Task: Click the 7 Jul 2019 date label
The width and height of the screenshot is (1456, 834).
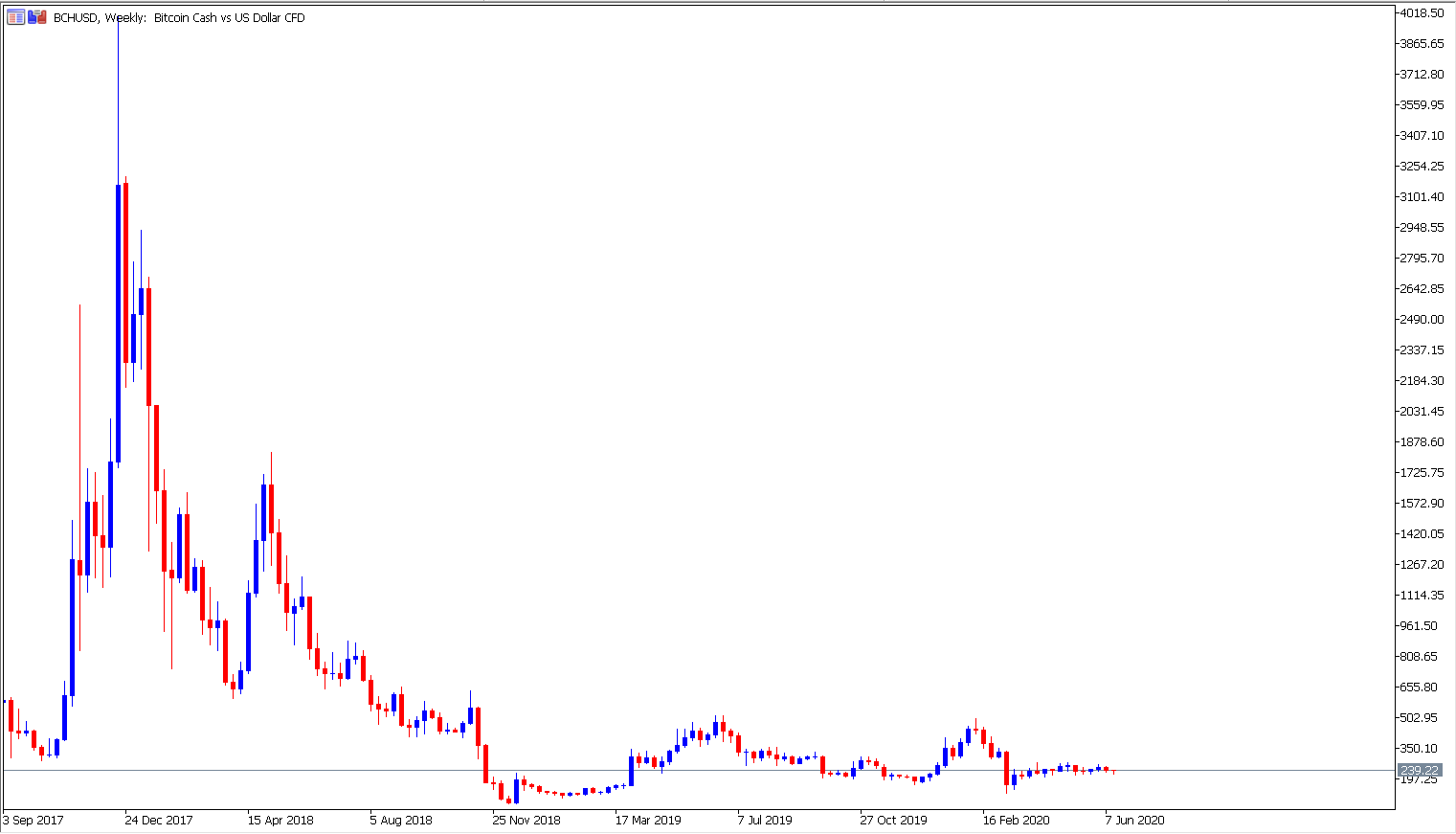Action: click(765, 821)
